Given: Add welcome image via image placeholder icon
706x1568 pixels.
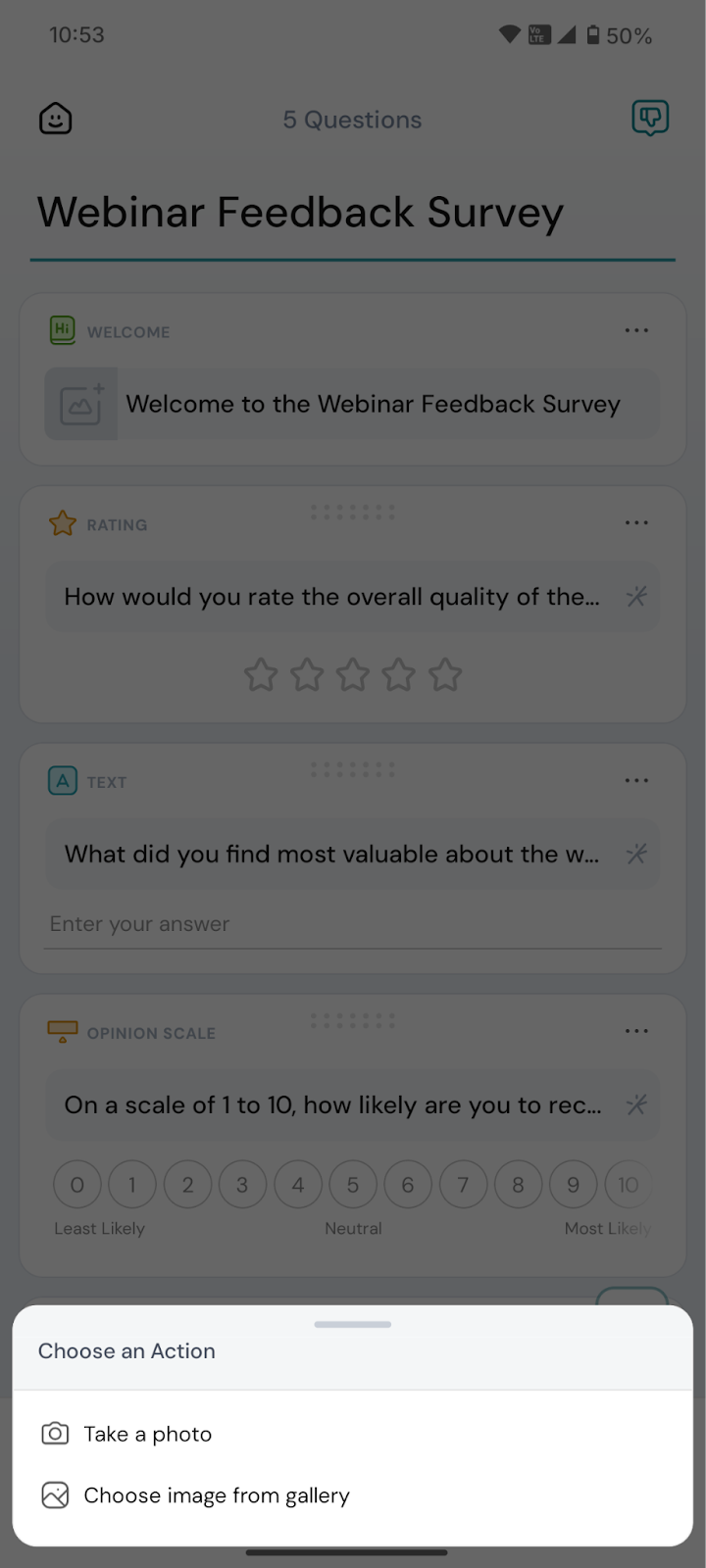Looking at the screenshot, I should (x=81, y=404).
